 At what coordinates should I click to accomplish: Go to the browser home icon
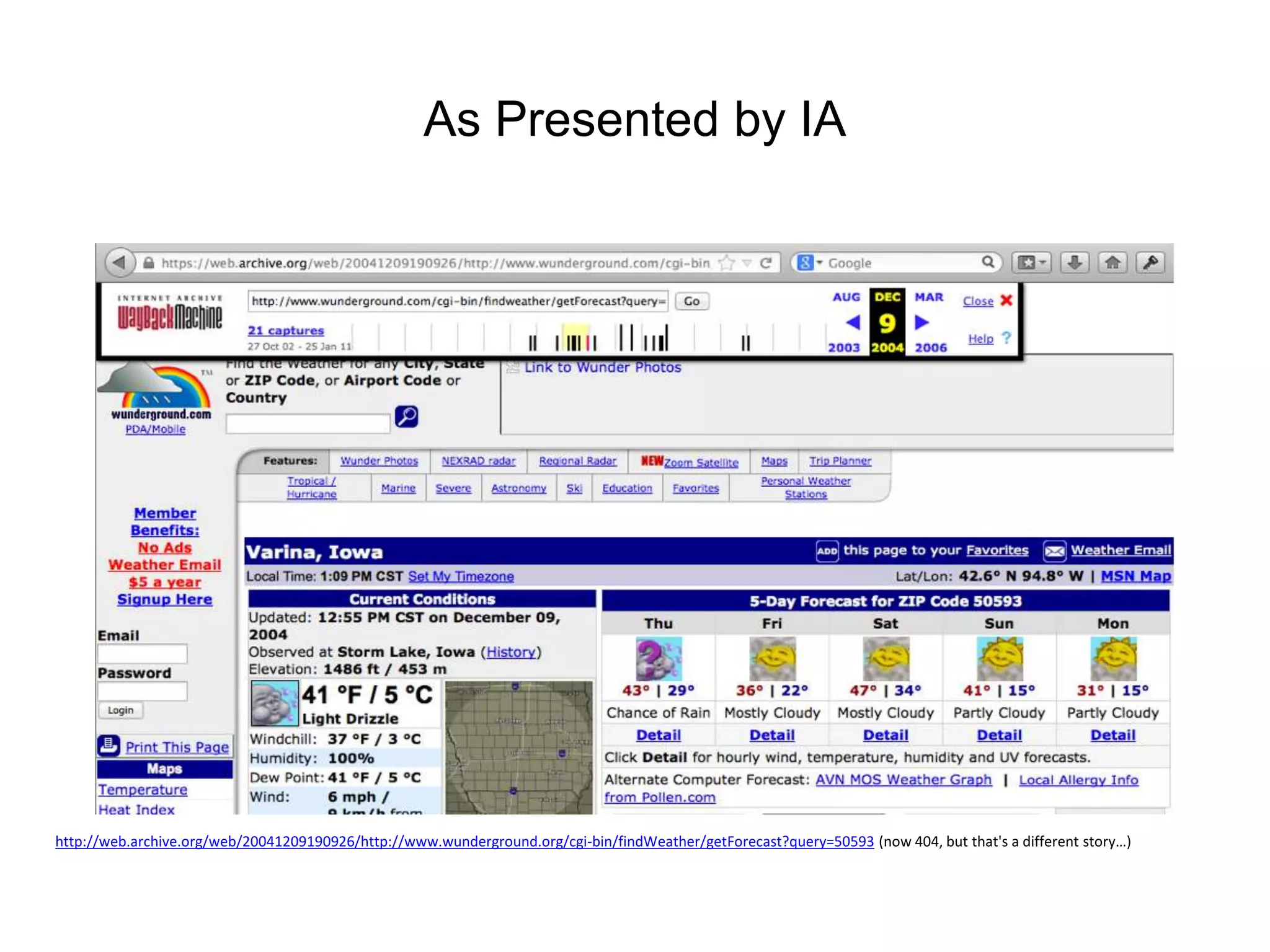click(1112, 263)
